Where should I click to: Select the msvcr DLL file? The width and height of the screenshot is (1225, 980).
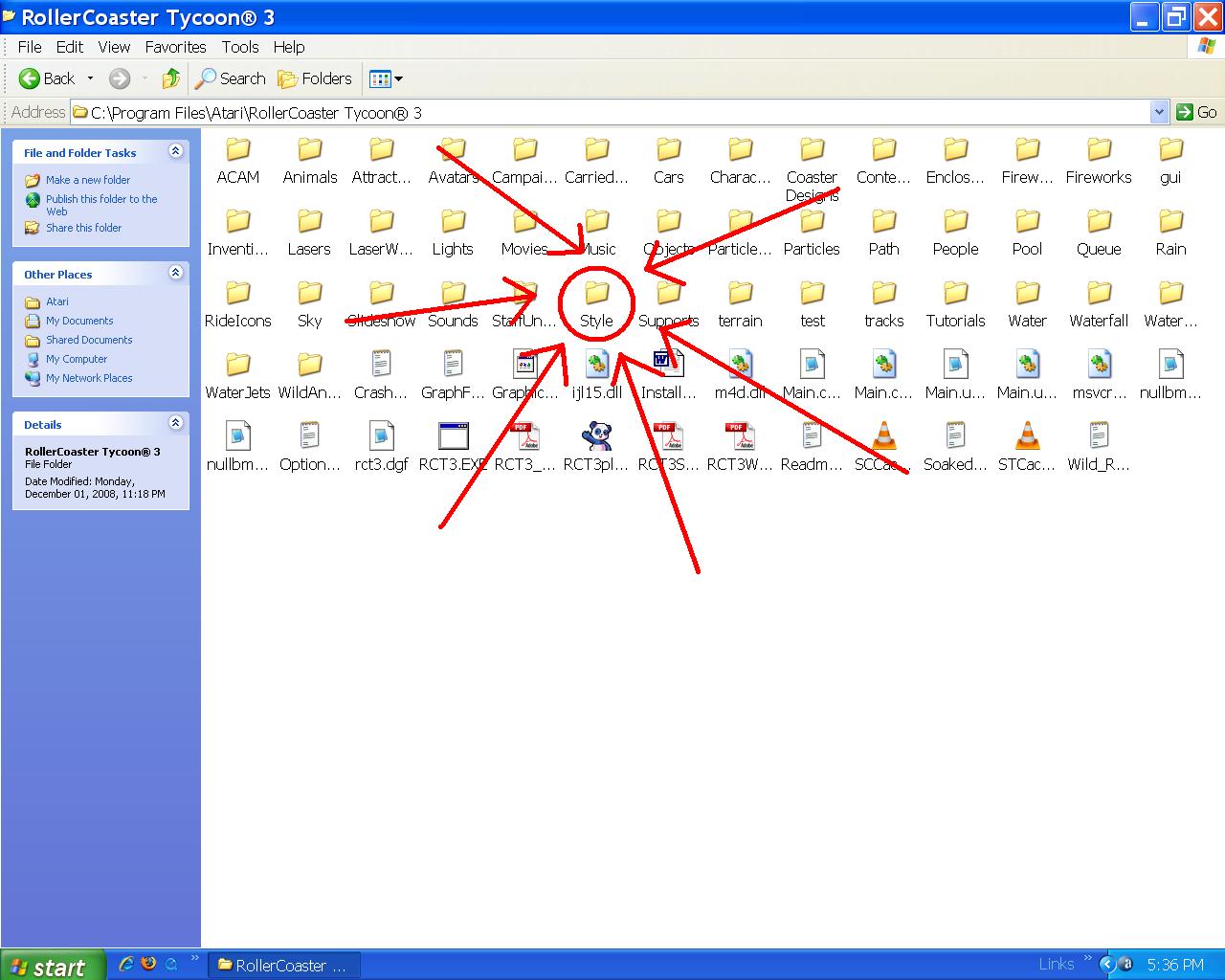click(1099, 376)
